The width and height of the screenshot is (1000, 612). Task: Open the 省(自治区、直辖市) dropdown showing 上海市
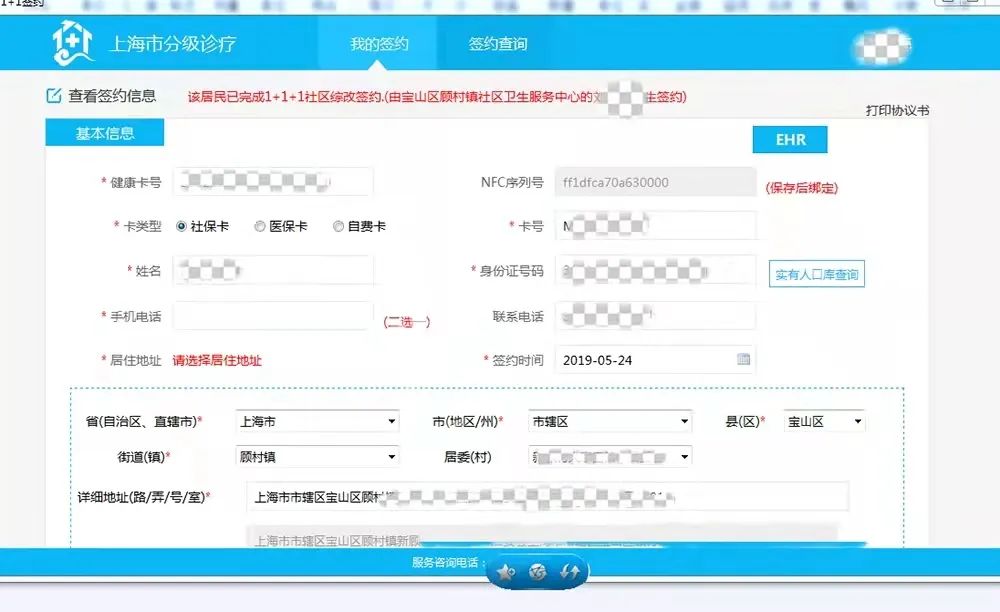[318, 421]
